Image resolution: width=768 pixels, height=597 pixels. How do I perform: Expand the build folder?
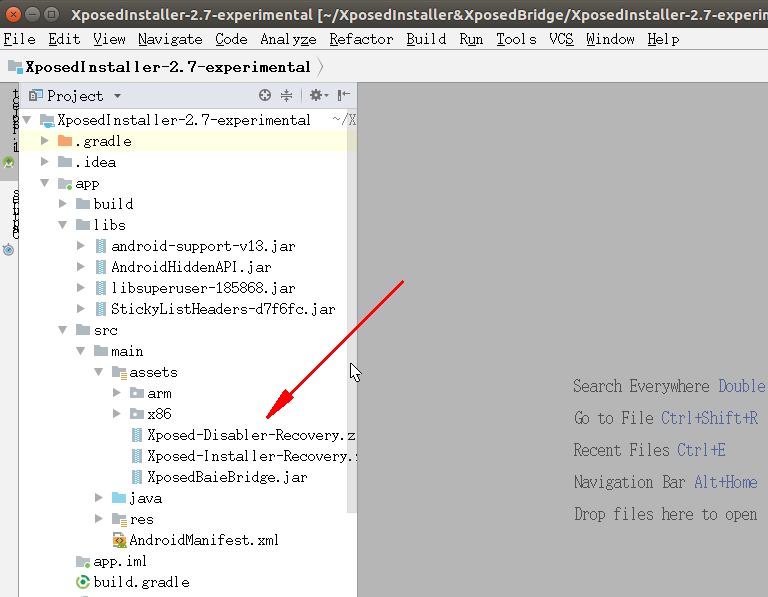click(63, 204)
